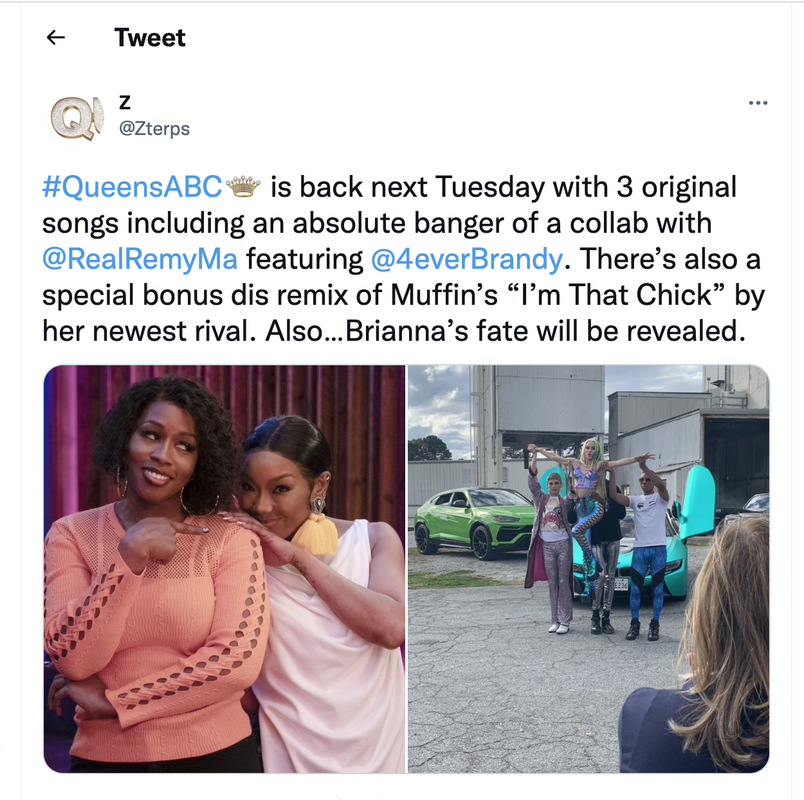Open the #QueensABC hashtag link
The height and width of the screenshot is (800, 804).
click(132, 187)
